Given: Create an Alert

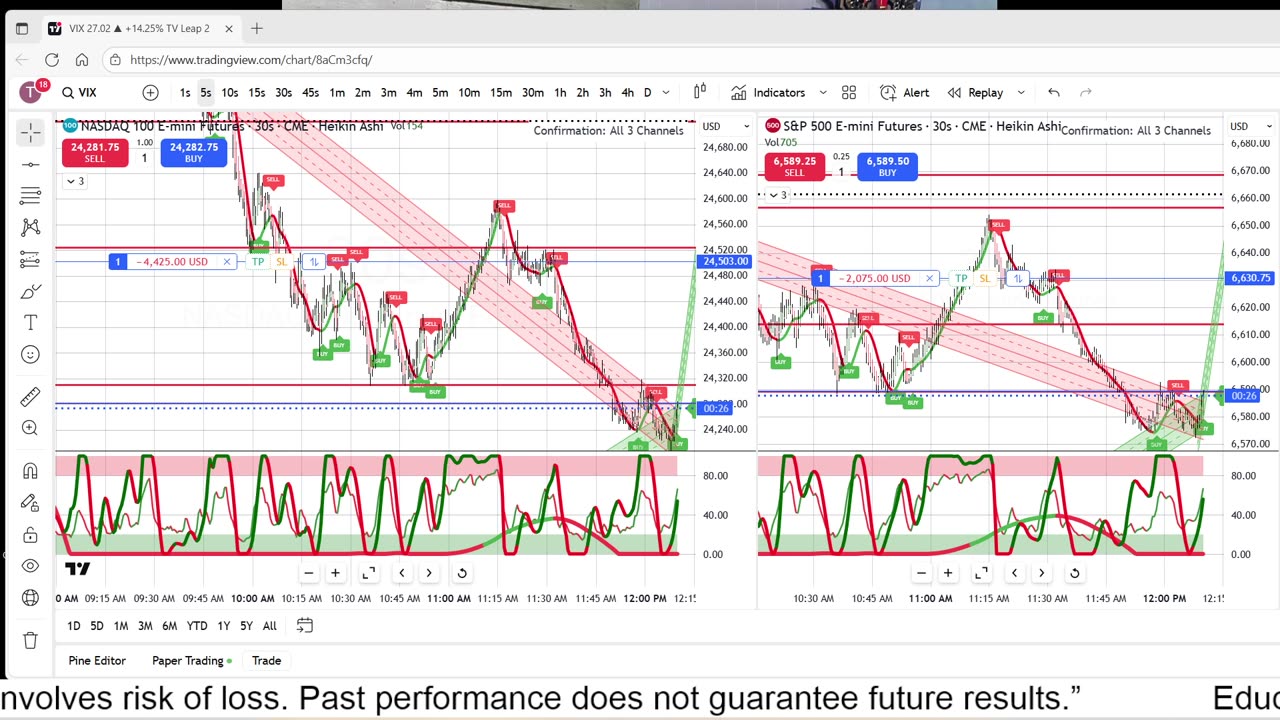Looking at the screenshot, I should coord(905,93).
